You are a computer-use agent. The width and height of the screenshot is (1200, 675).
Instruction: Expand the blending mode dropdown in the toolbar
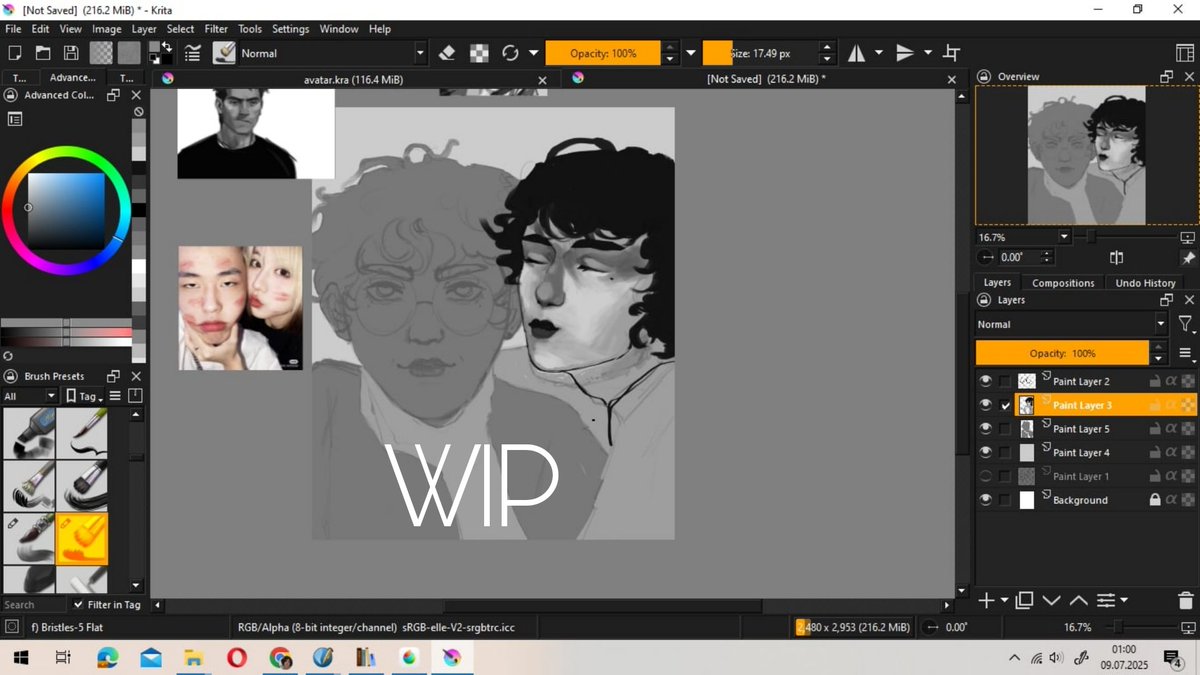[x=420, y=53]
